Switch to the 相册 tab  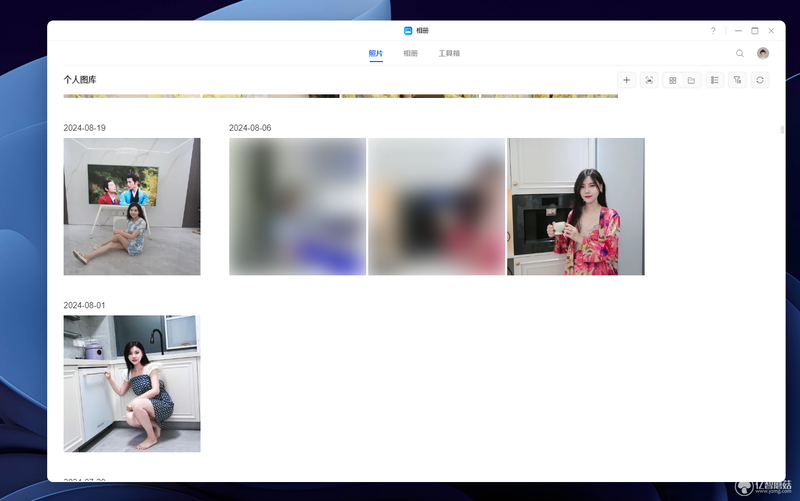[x=410, y=53]
